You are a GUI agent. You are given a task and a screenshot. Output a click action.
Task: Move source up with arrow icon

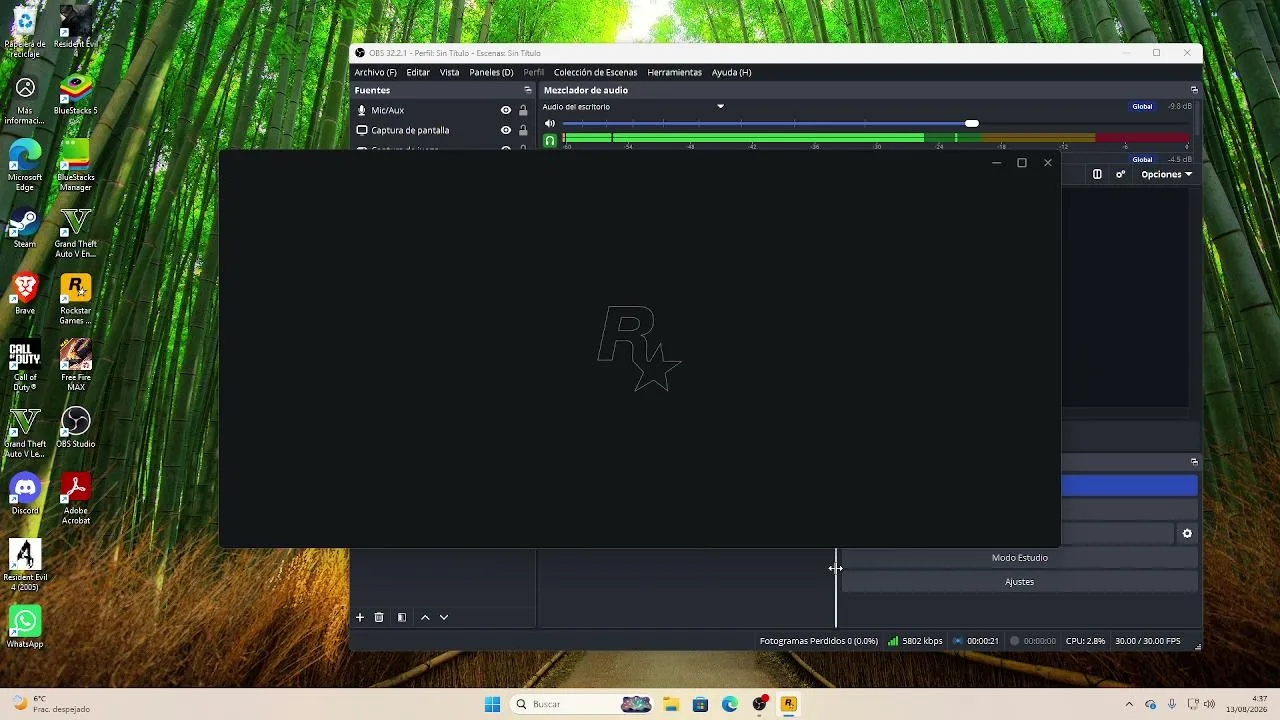pyautogui.click(x=425, y=617)
